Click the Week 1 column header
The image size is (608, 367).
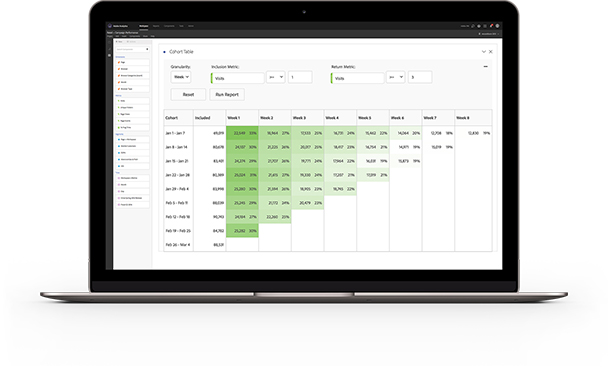242,118
